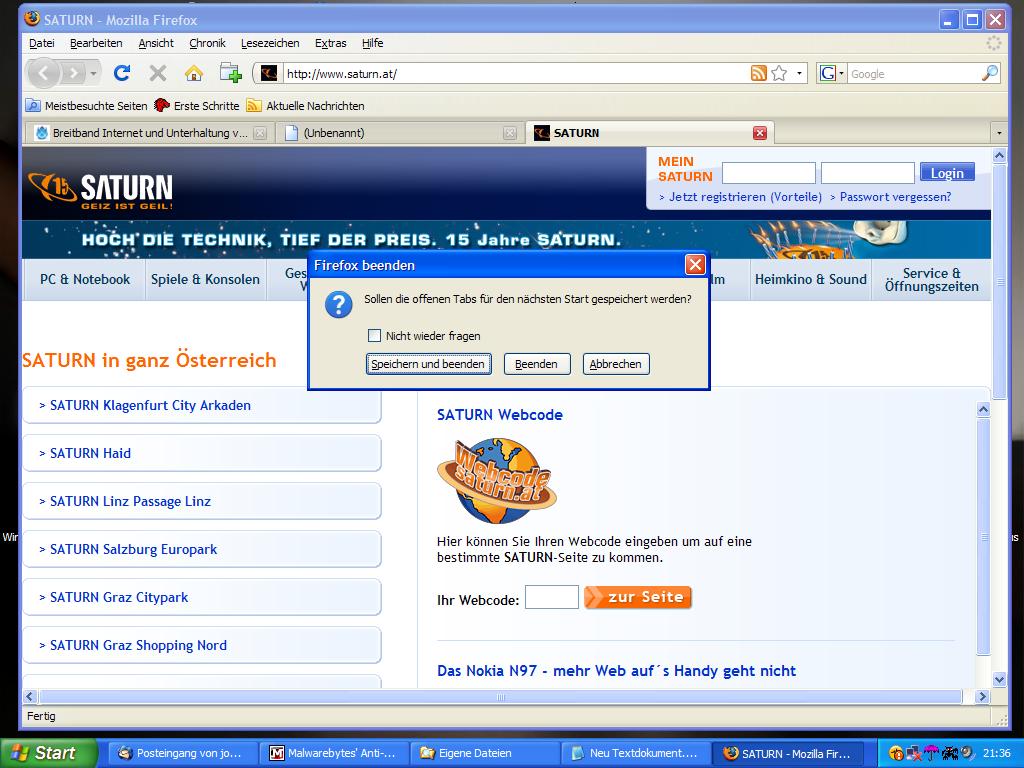Click the URL field showing saturn.at

pyautogui.click(x=516, y=74)
